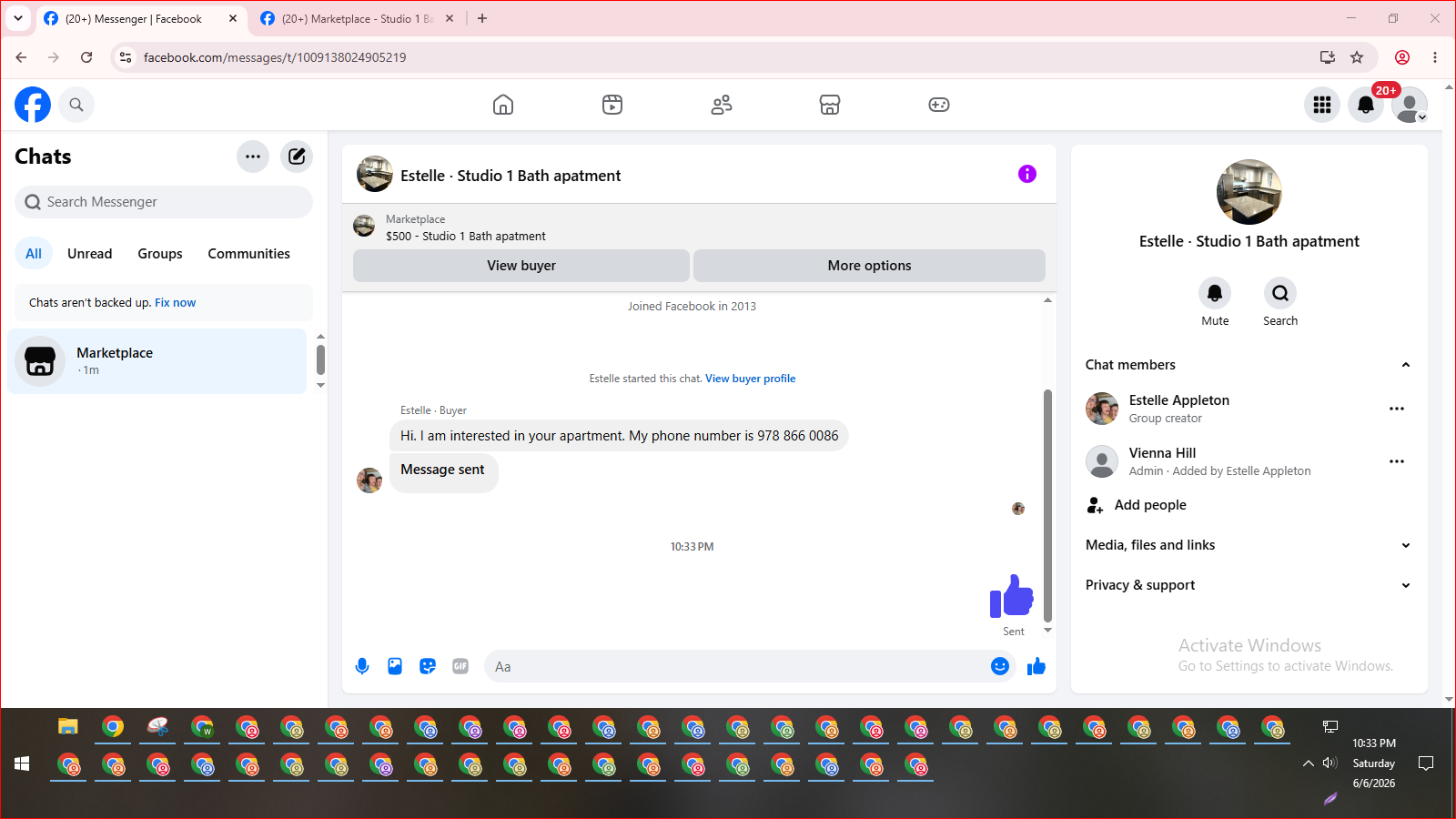Click the More options button
1456x819 pixels.
click(x=869, y=266)
